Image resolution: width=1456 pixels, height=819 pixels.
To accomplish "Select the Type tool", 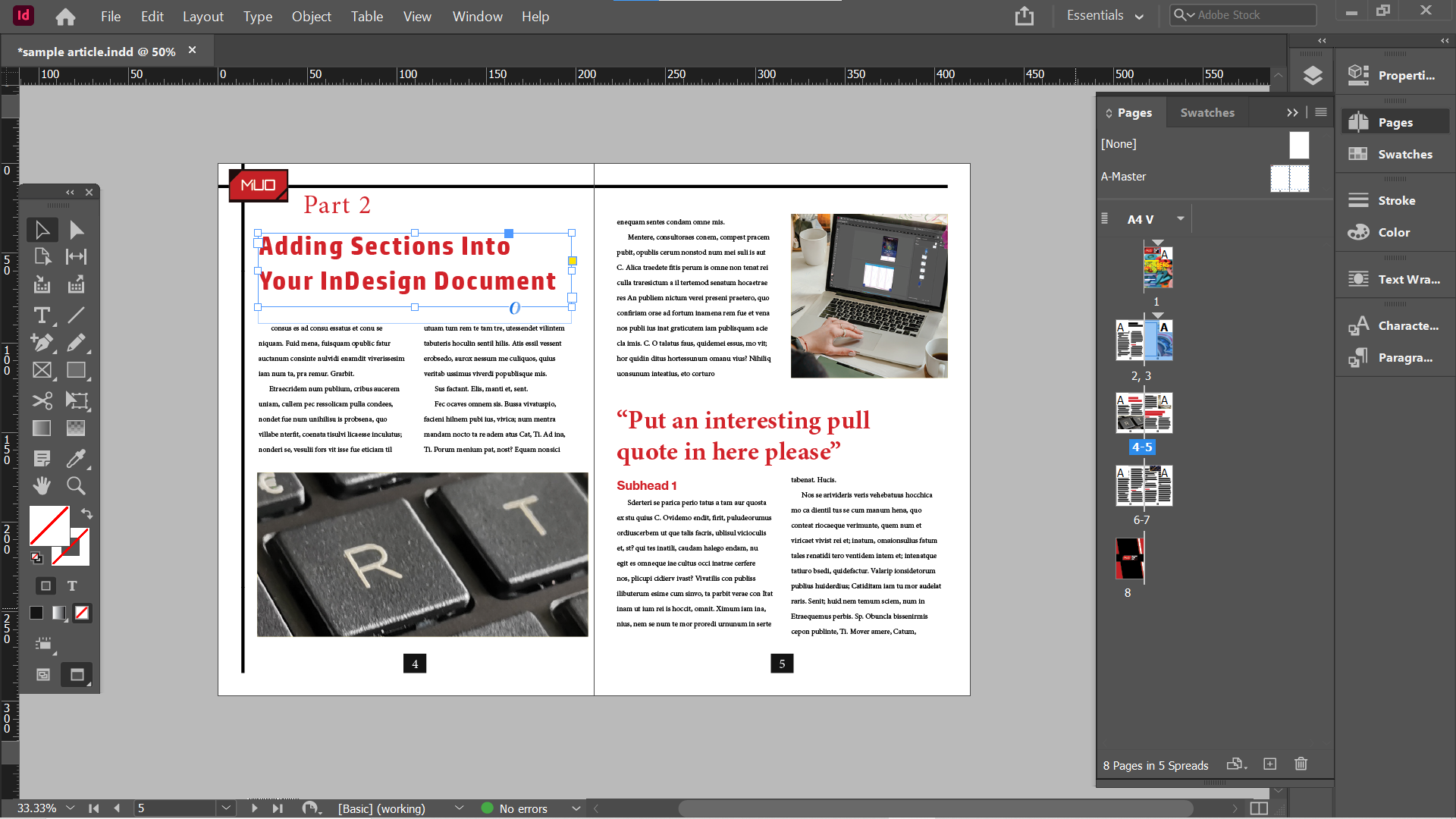I will tap(42, 315).
